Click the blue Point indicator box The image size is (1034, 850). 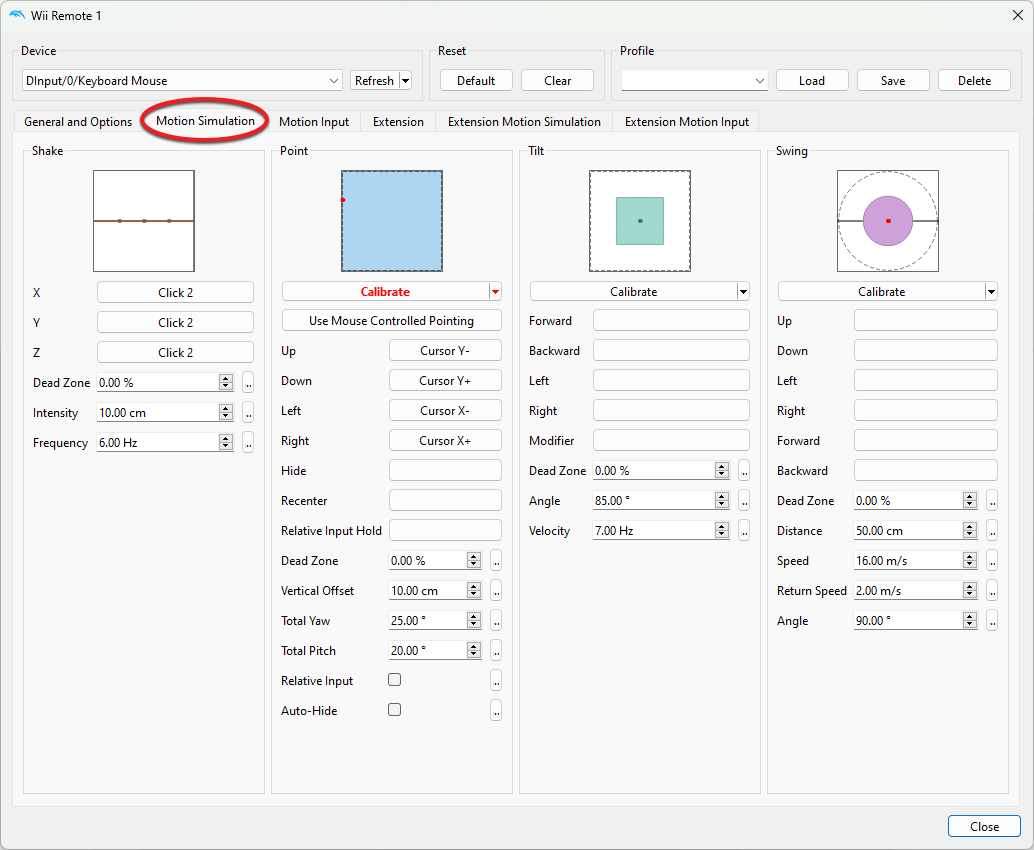pos(392,221)
